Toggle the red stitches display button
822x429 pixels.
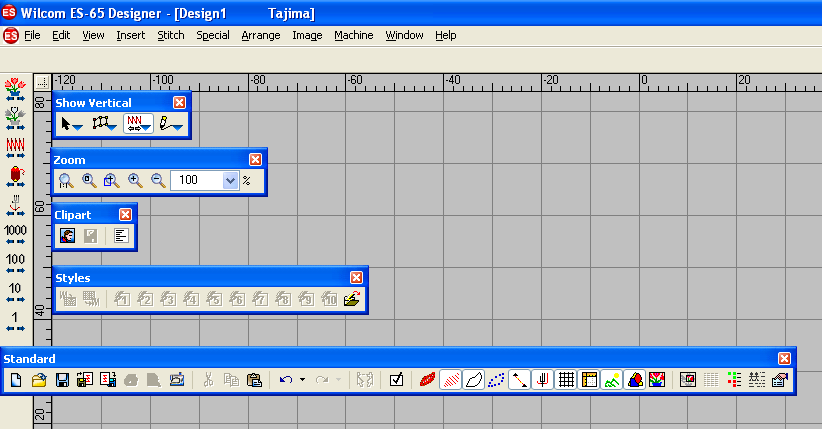(x=450, y=380)
